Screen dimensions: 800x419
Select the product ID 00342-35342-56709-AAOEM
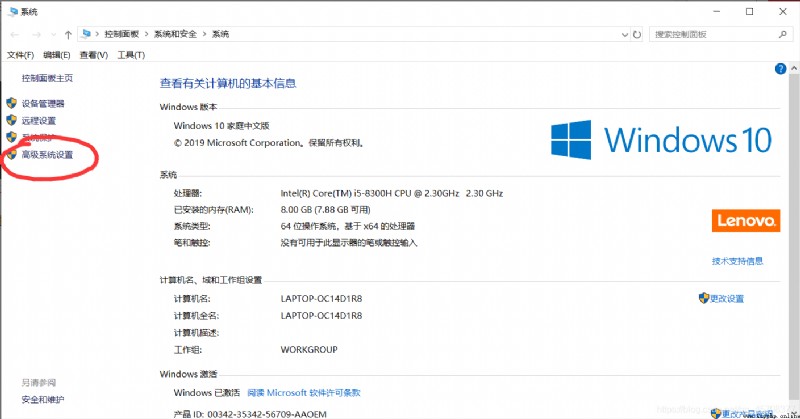(267, 414)
